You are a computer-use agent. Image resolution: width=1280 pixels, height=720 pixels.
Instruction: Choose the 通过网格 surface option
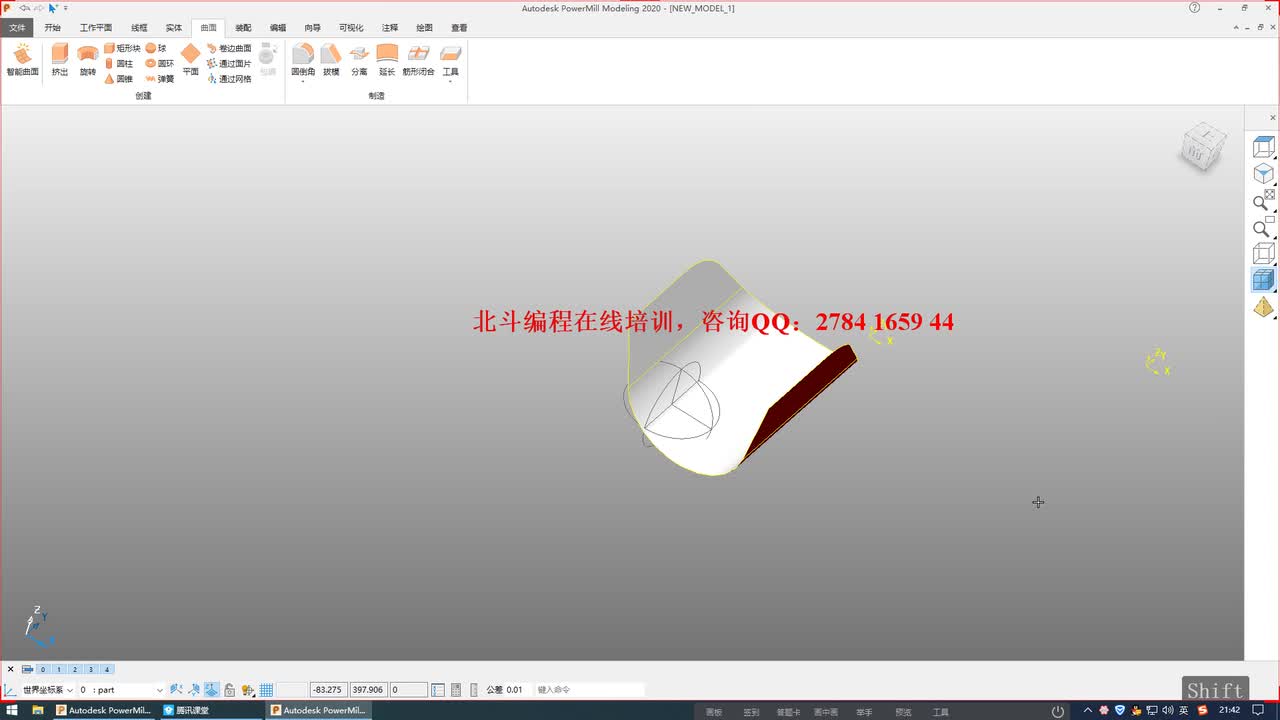229,78
